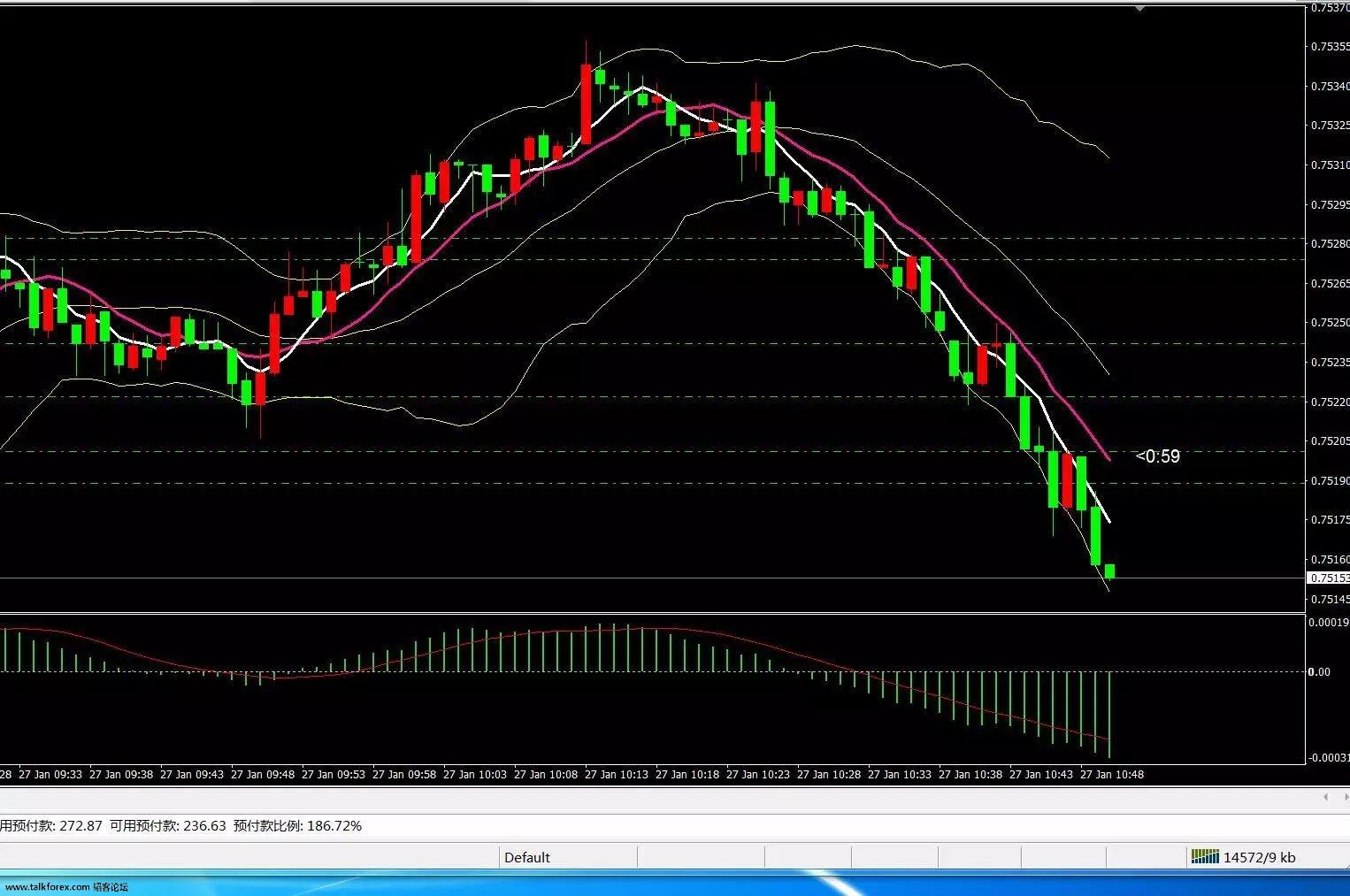Click the 27 Jan 10:48 time label

tap(1112, 774)
